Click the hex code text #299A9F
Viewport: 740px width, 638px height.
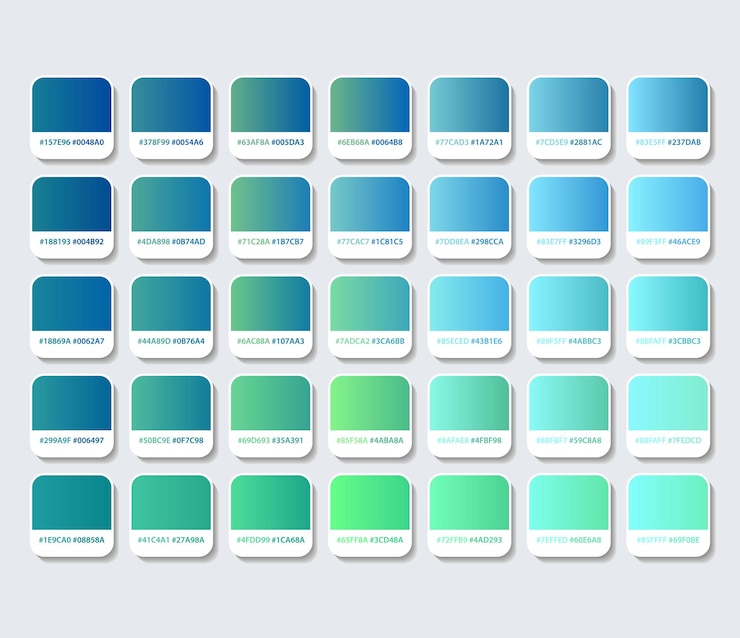click(x=55, y=440)
